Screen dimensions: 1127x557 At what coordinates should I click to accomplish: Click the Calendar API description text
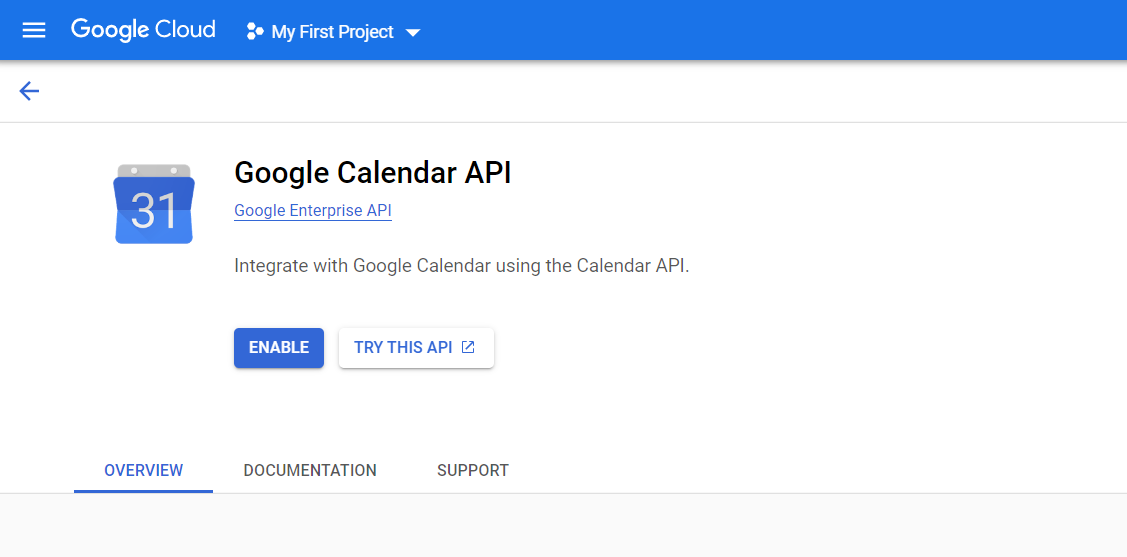pos(461,266)
